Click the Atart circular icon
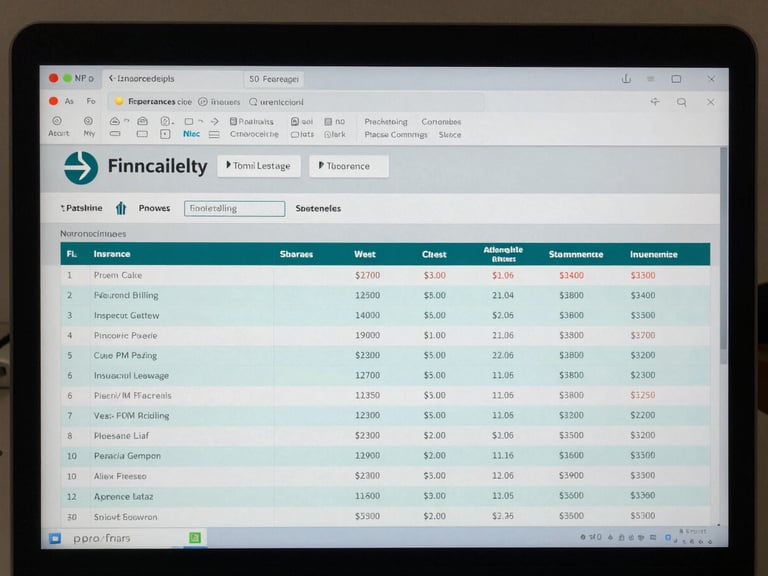This screenshot has height=576, width=768. coord(57,121)
